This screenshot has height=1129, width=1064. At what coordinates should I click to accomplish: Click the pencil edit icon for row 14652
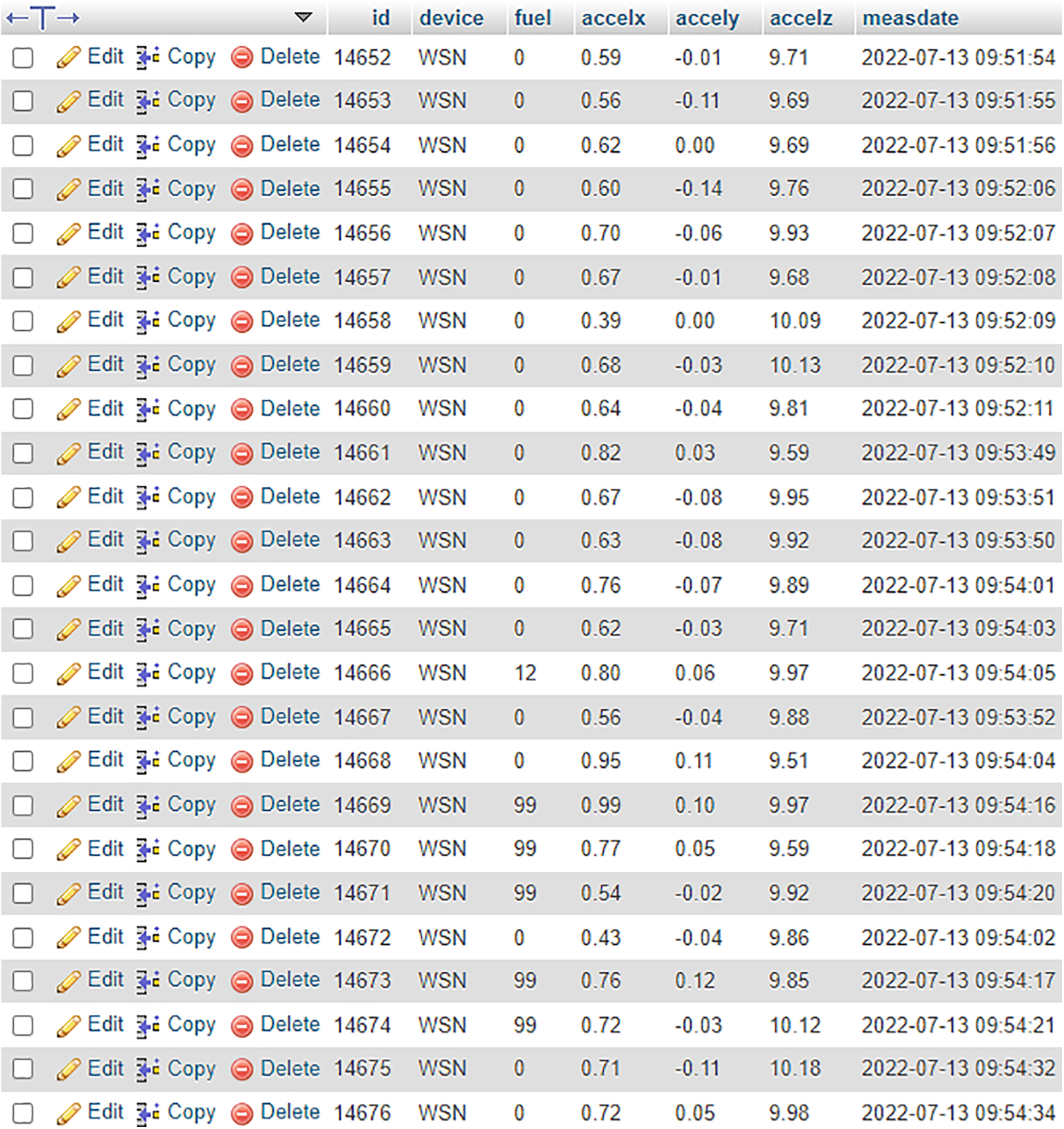[x=68, y=58]
